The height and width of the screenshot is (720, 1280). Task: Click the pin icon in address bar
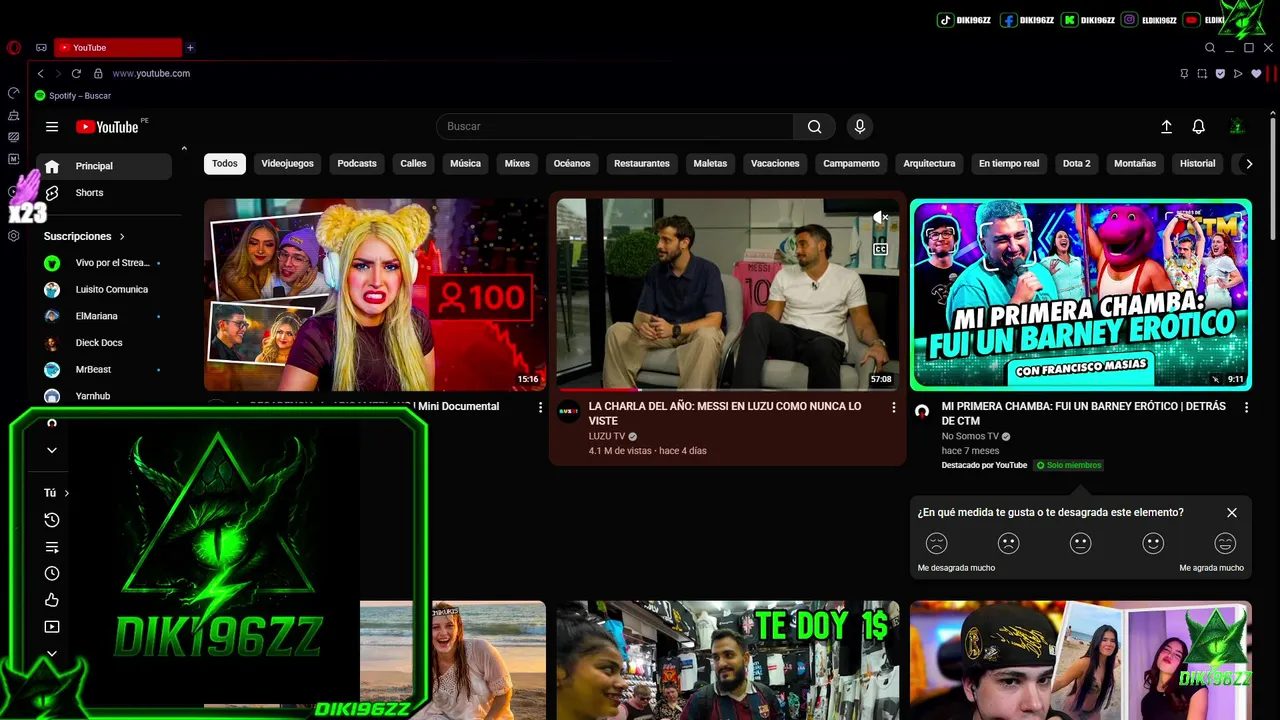[x=1184, y=73]
